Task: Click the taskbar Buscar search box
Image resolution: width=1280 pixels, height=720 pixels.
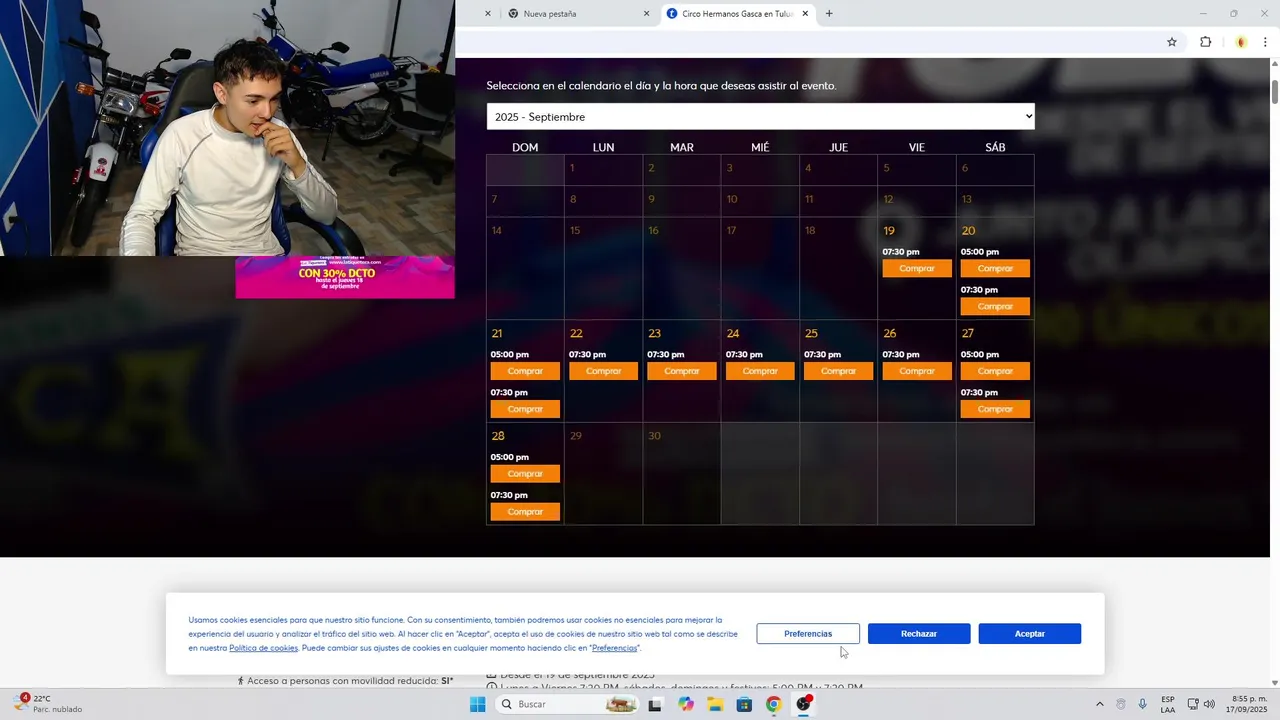Action: pyautogui.click(x=568, y=704)
